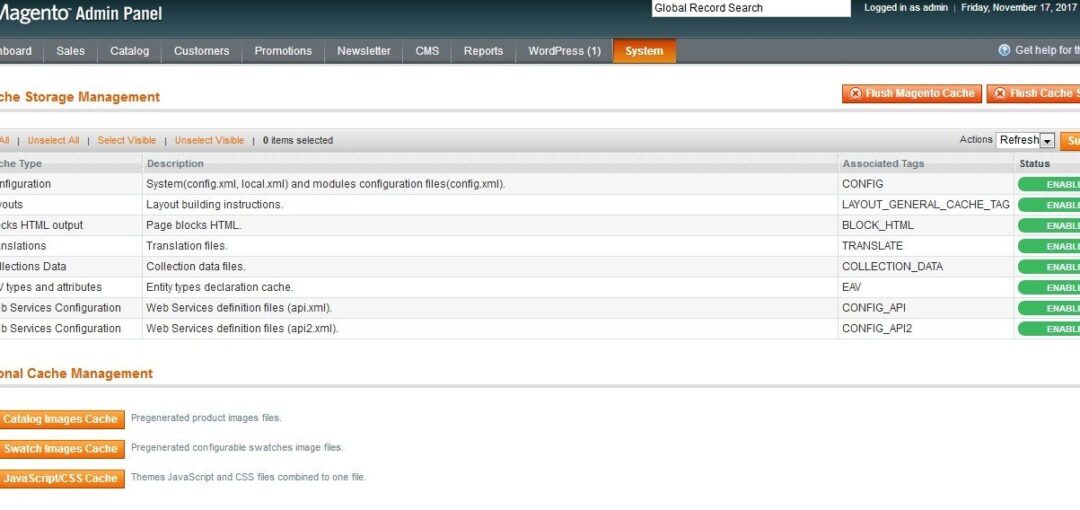
Task: Open the Actions Refresh dropdown
Action: 1025,141
